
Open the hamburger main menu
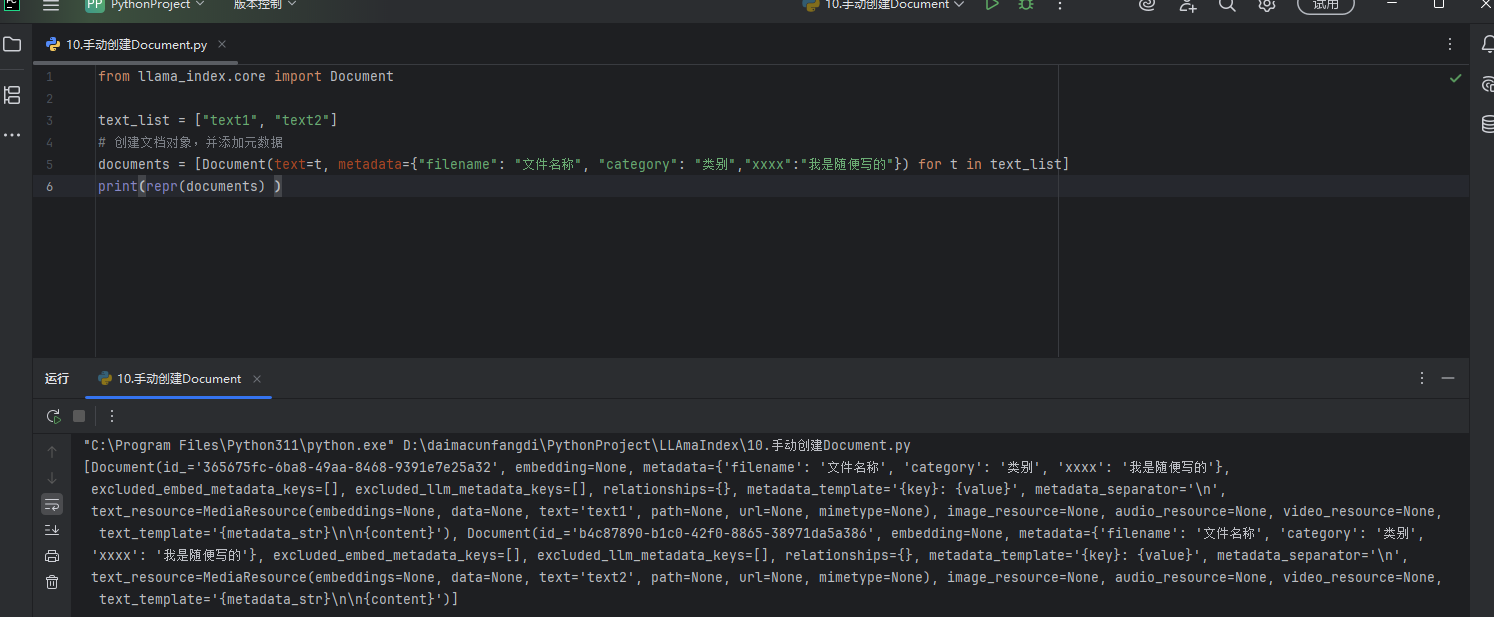click(x=51, y=5)
